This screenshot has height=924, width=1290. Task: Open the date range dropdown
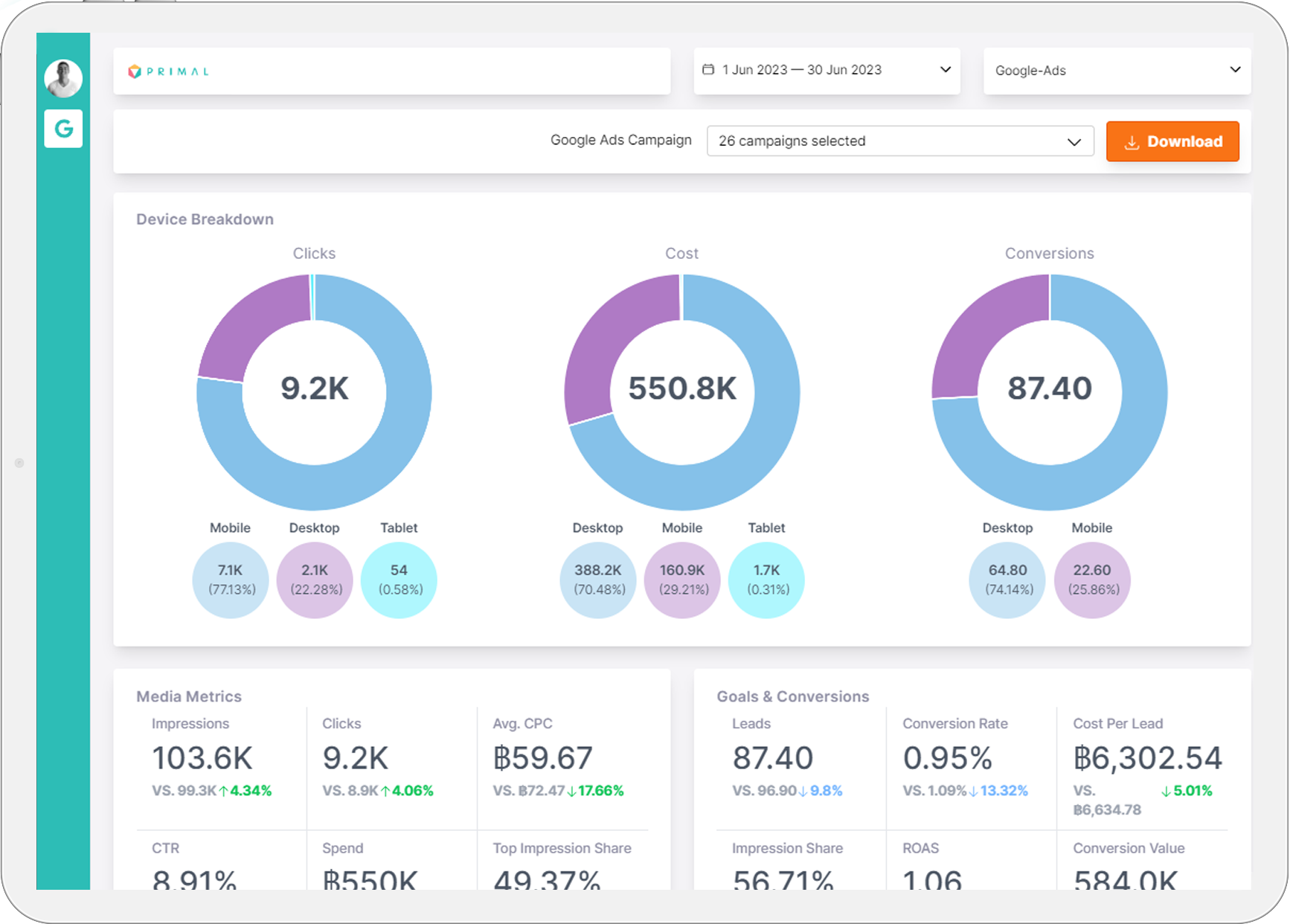pyautogui.click(x=827, y=70)
